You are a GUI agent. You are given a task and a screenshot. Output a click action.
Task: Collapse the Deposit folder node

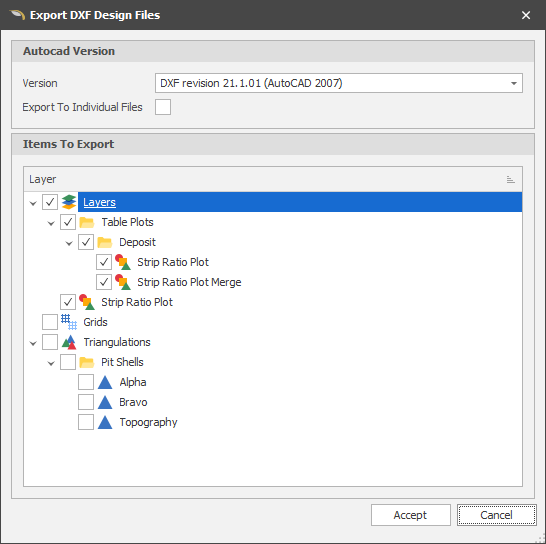pos(69,243)
